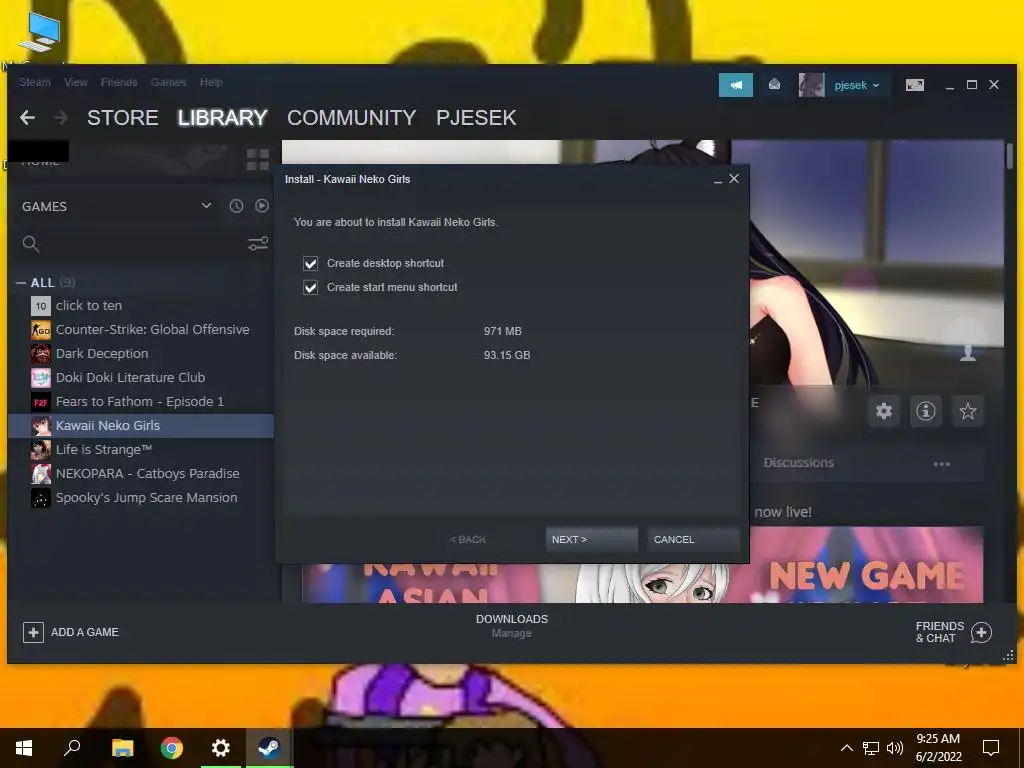This screenshot has height=768, width=1024.
Task: Open advanced filter settings icon
Action: pos(258,244)
